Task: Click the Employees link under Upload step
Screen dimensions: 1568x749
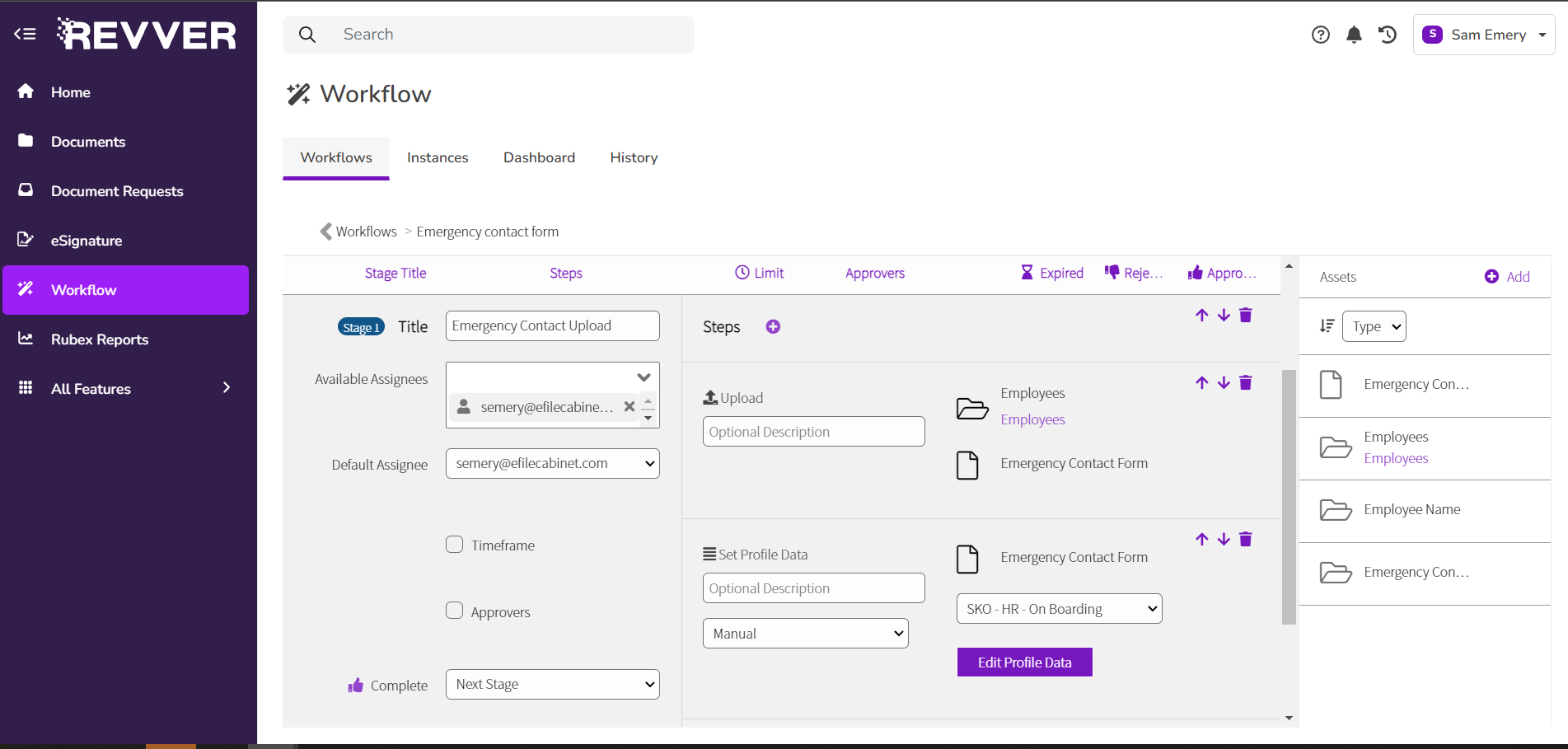Action: coord(1032,419)
